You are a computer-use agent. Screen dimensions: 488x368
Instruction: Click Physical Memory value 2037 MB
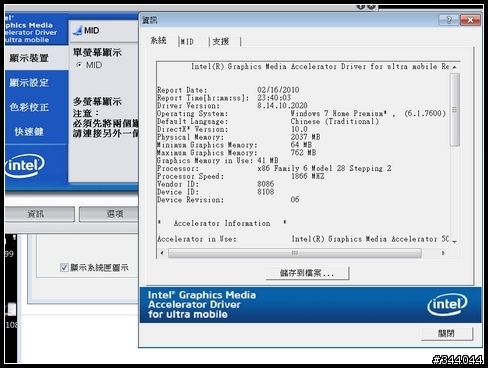305,137
